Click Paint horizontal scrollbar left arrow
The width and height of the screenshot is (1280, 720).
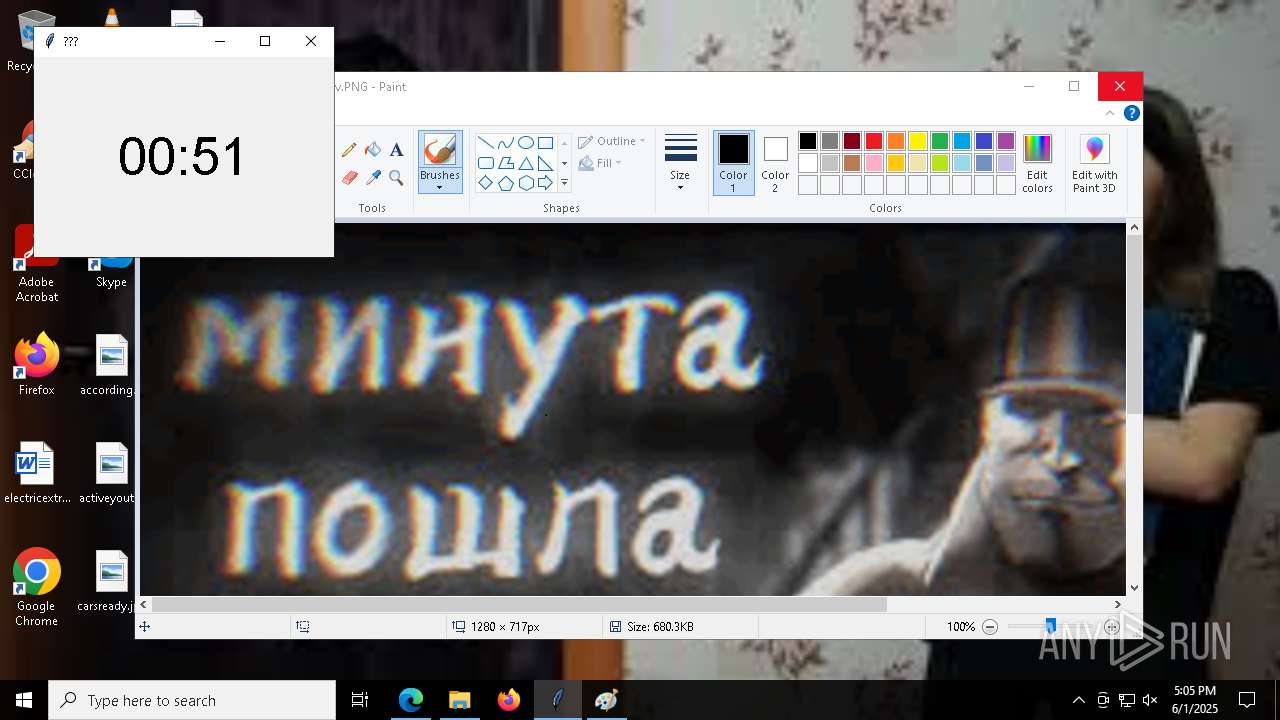click(144, 604)
